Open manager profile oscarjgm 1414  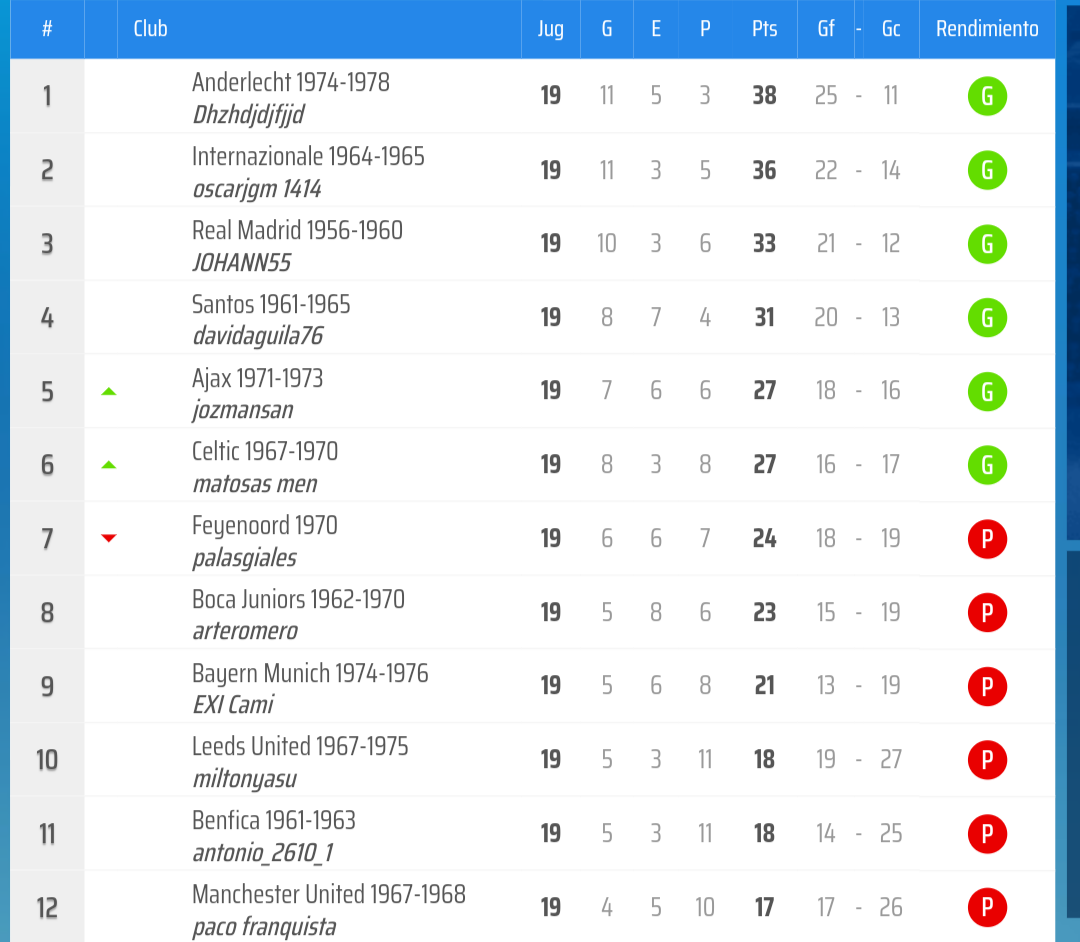point(257,189)
